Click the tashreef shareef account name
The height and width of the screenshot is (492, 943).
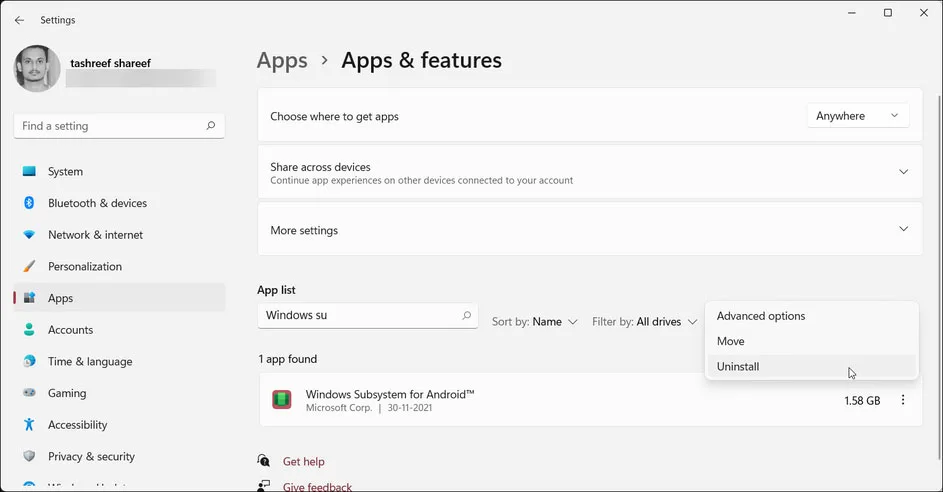(110, 63)
